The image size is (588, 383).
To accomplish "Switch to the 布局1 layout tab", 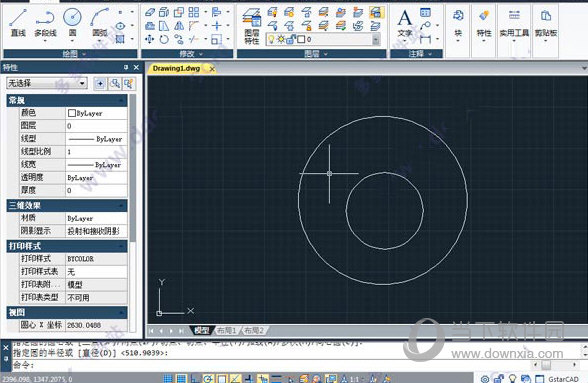I will [227, 330].
